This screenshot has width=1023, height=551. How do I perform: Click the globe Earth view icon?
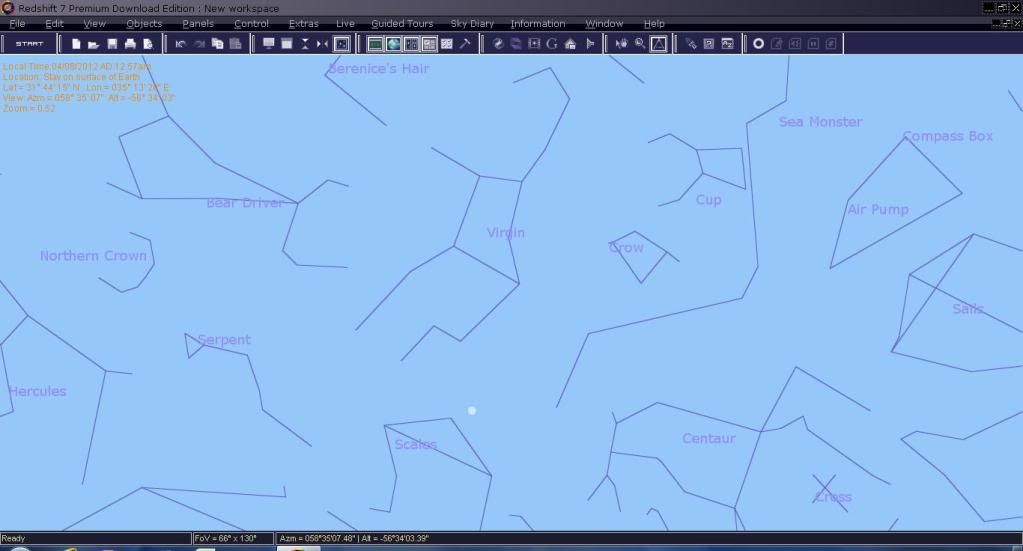393,44
